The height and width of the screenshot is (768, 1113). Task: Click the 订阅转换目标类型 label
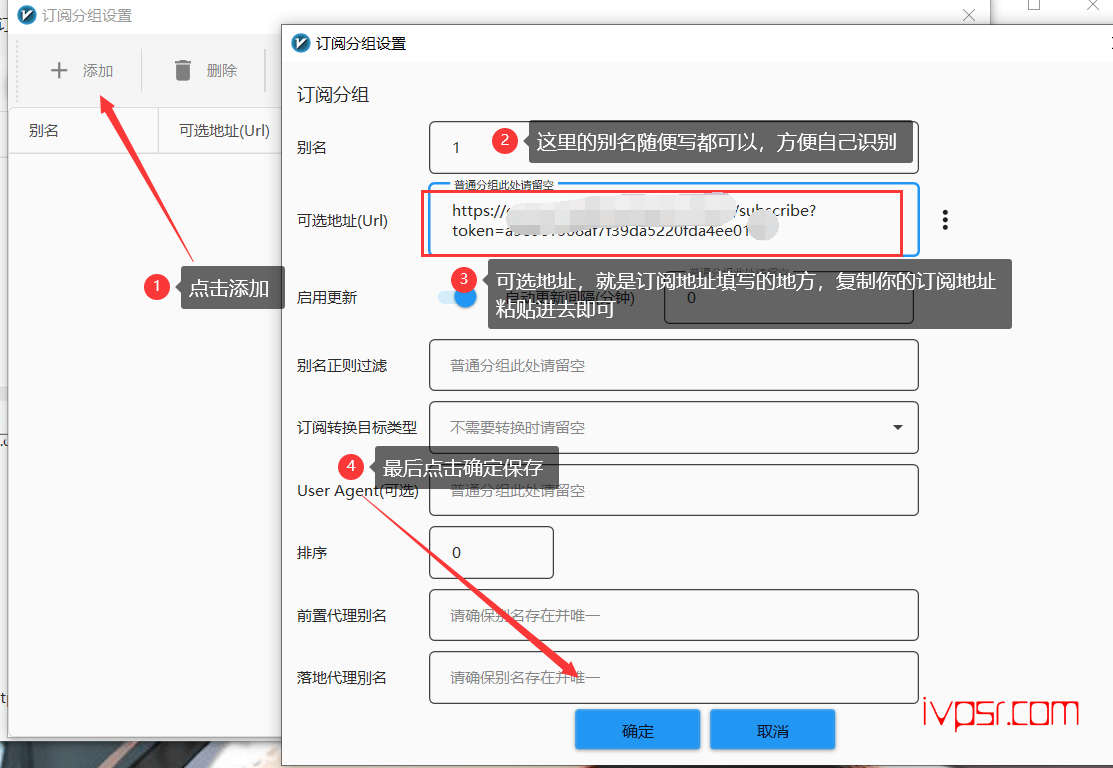point(356,427)
